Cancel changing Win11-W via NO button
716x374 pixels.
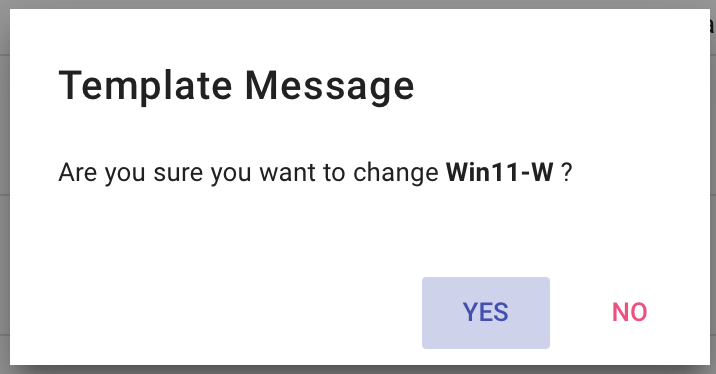pyautogui.click(x=629, y=313)
